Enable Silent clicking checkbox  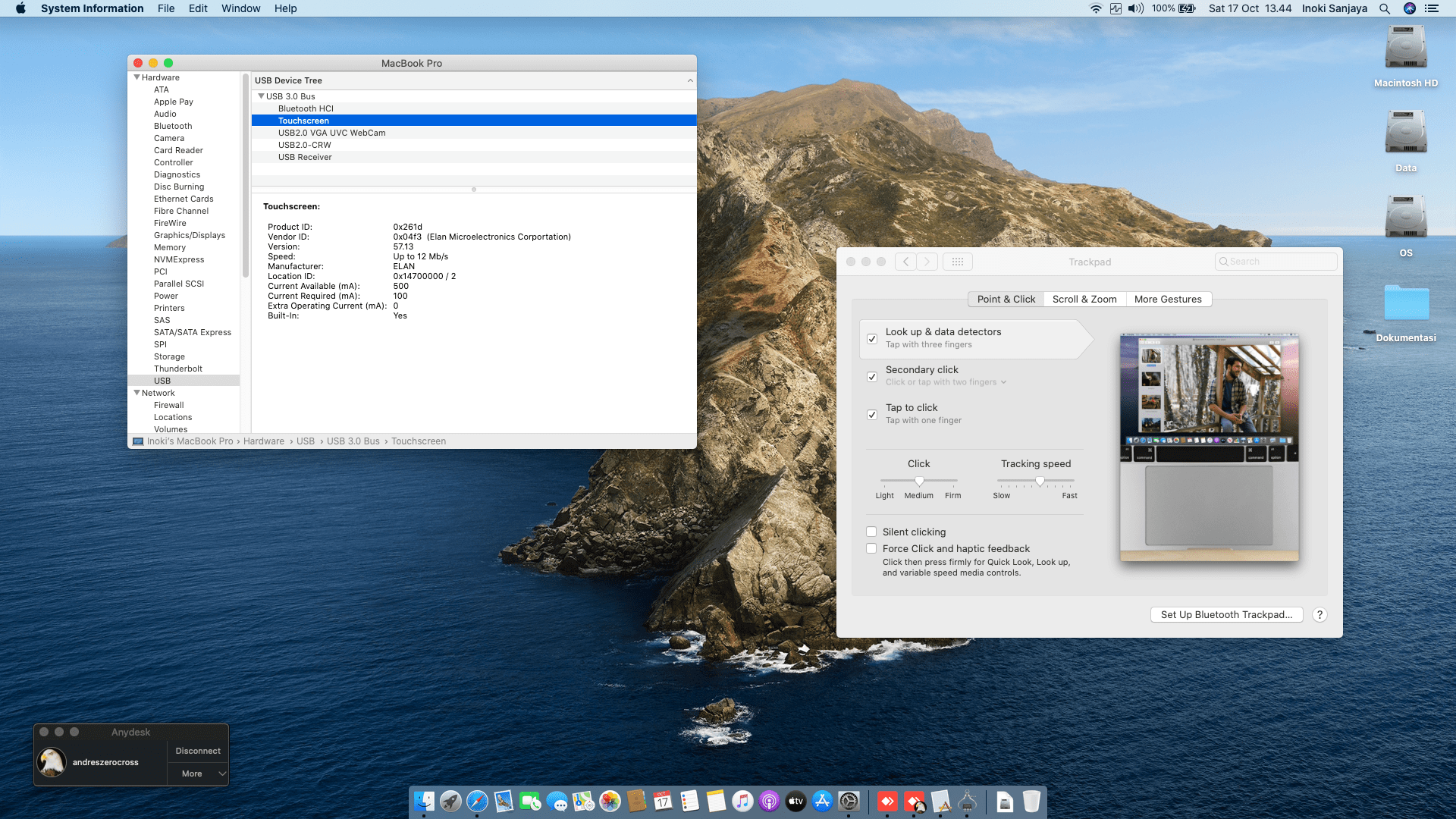(871, 532)
